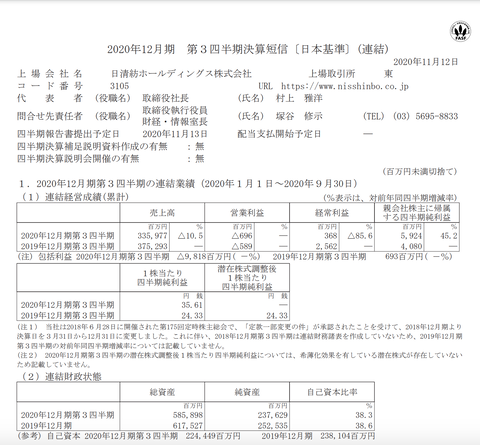Select document title 2020年12月期 第3四半期決算短信
Viewport: 480px width, 445px height.
(x=197, y=50)
